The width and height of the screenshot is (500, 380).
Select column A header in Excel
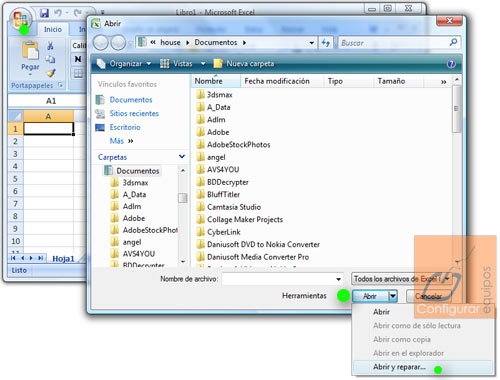pos(49,116)
